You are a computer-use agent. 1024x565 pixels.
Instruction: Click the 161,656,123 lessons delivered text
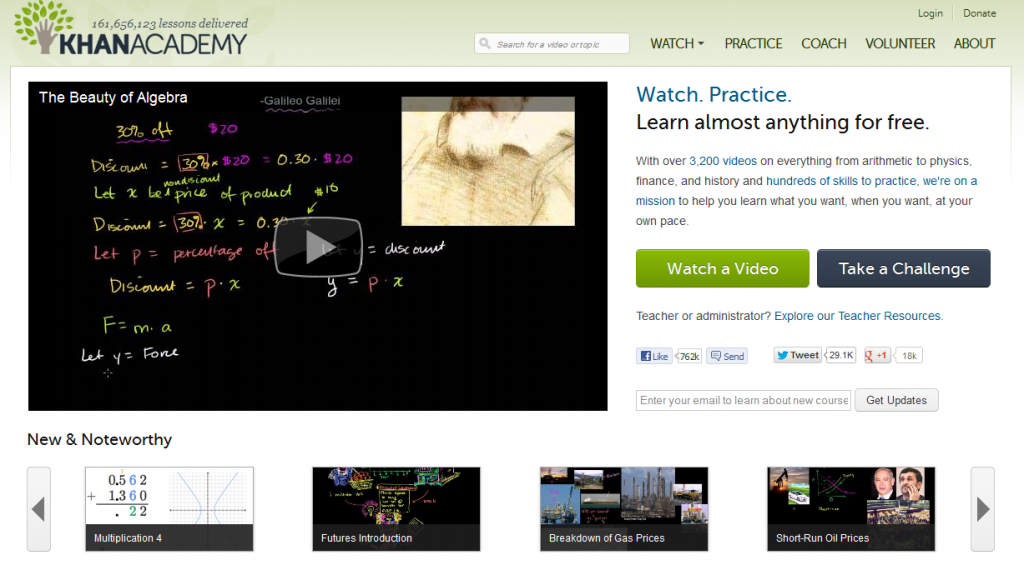(170, 24)
